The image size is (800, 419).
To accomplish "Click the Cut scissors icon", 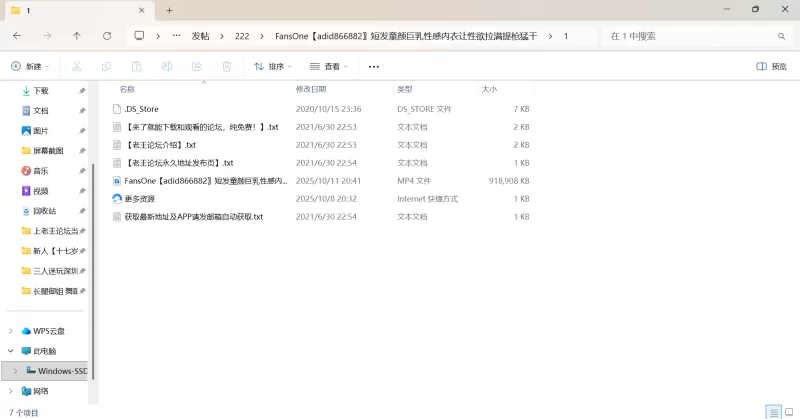I will (76, 66).
